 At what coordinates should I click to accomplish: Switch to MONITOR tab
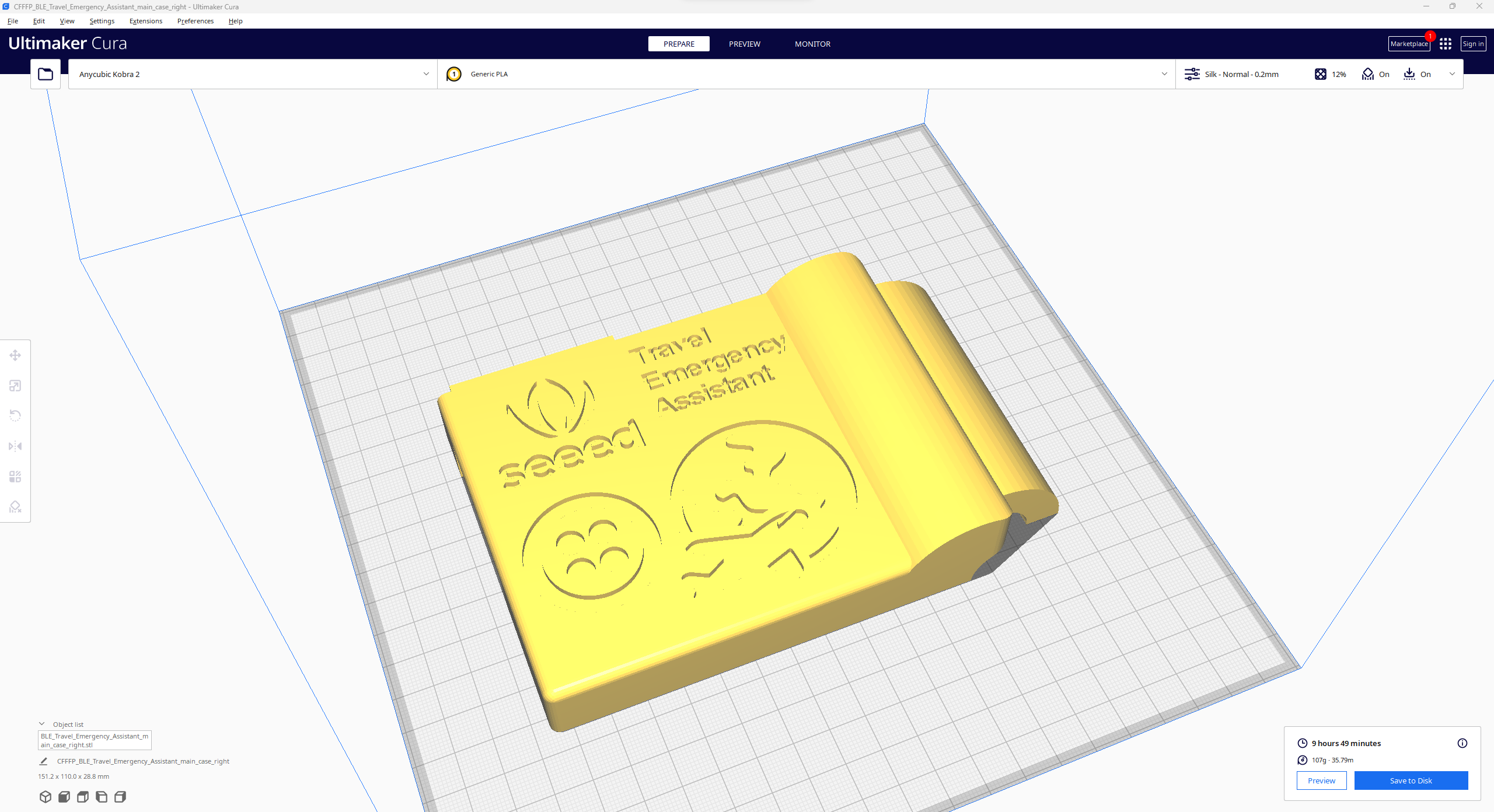click(812, 44)
